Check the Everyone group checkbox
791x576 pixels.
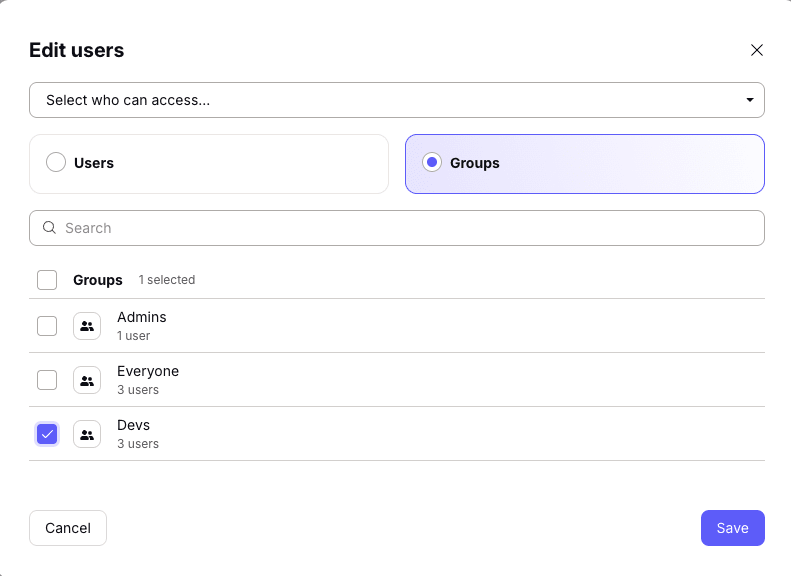tap(47, 380)
